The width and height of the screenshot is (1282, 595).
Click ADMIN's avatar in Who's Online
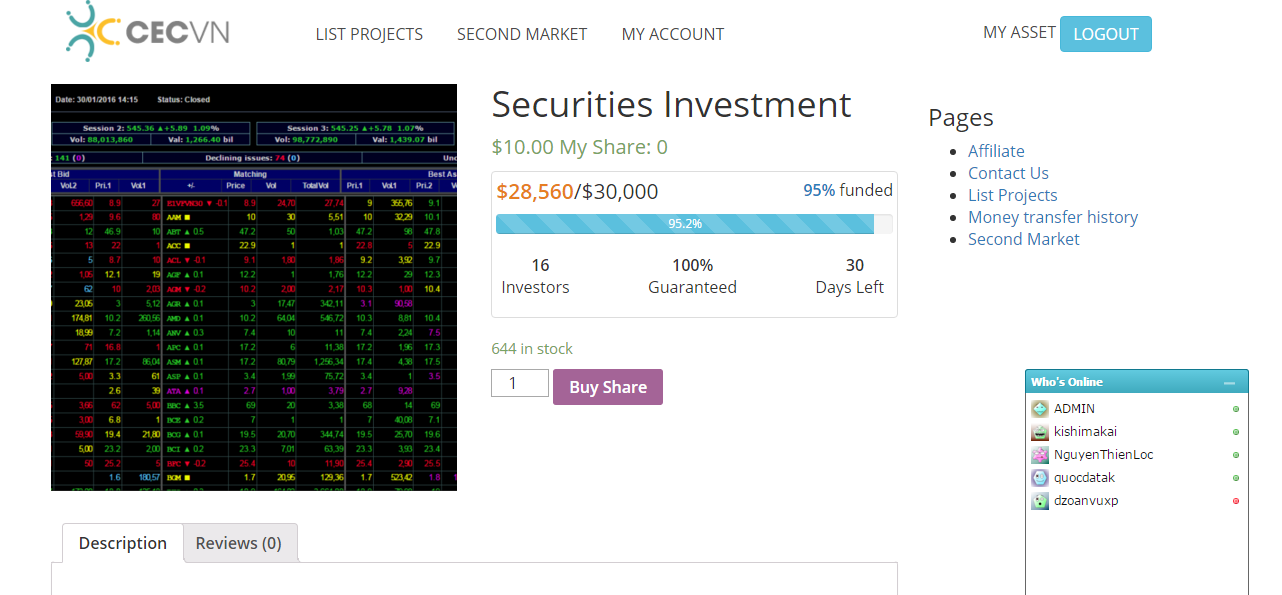coord(1040,409)
